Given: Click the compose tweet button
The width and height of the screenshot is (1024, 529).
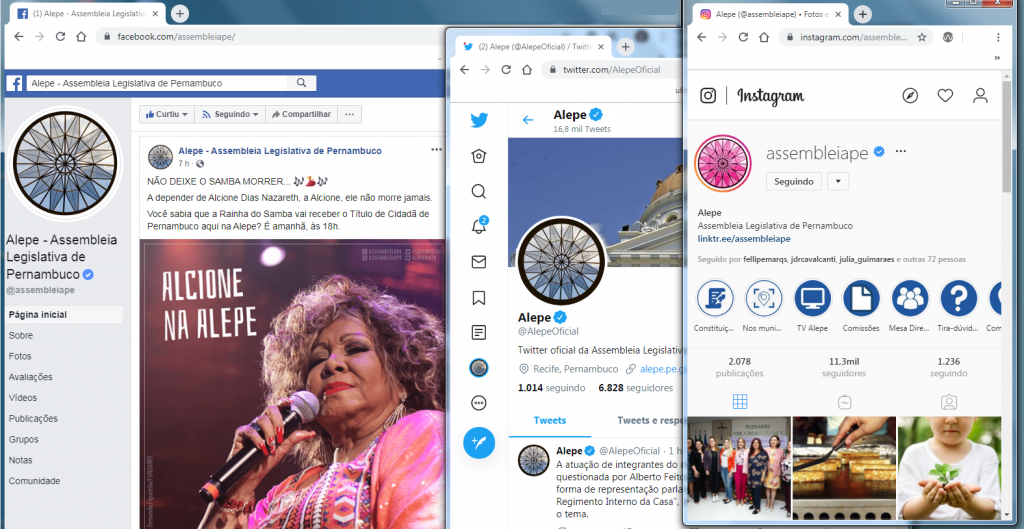Looking at the screenshot, I should coord(479,442).
